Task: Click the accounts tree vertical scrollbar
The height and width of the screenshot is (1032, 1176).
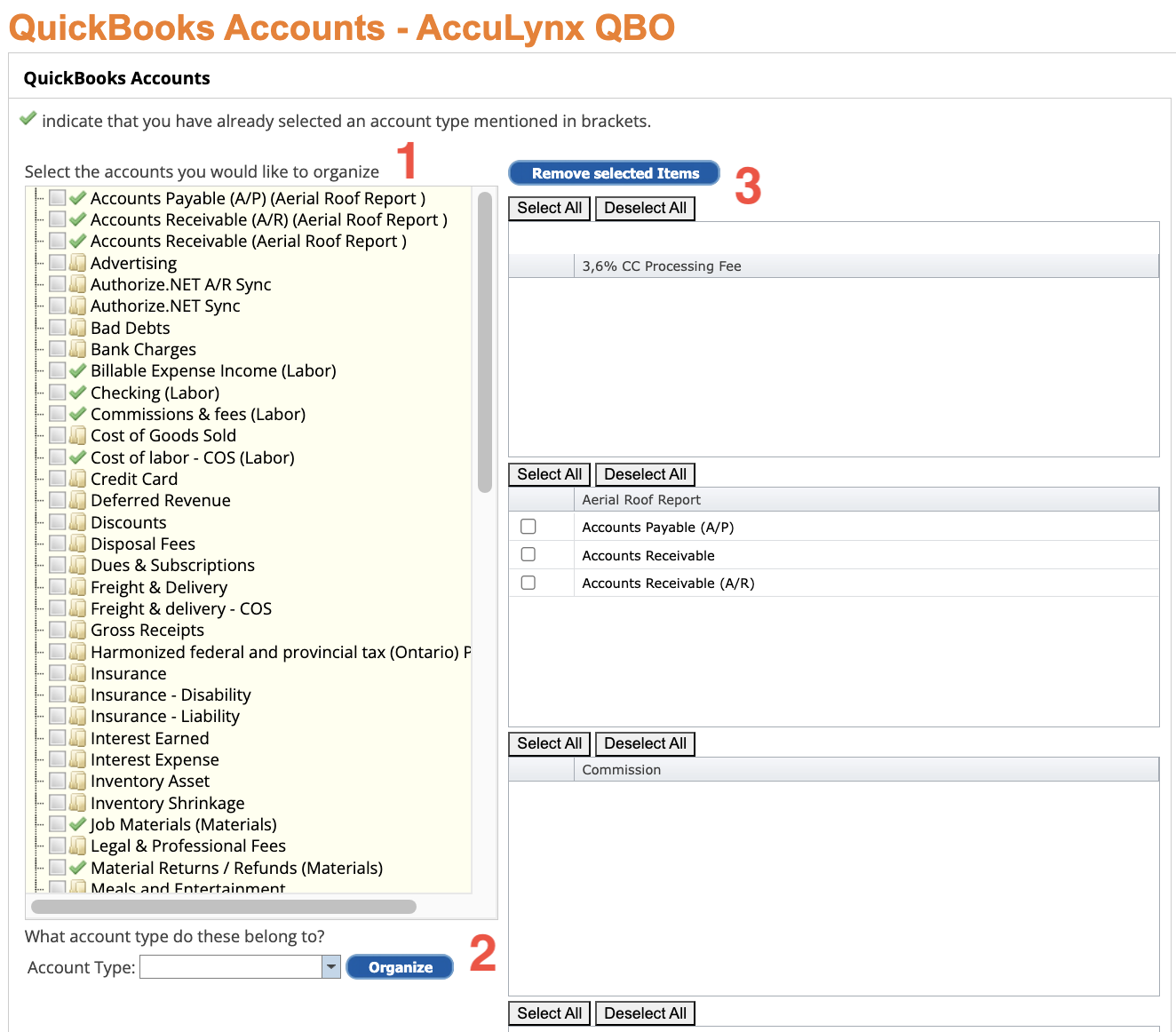Action: pos(485,342)
